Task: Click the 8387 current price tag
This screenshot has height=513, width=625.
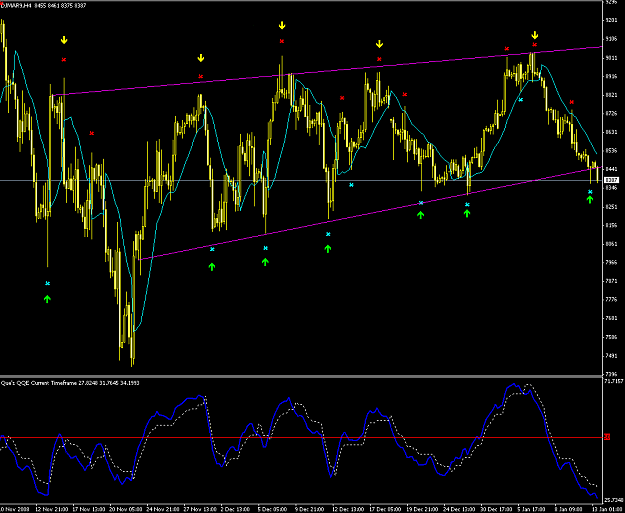Action: [611, 180]
